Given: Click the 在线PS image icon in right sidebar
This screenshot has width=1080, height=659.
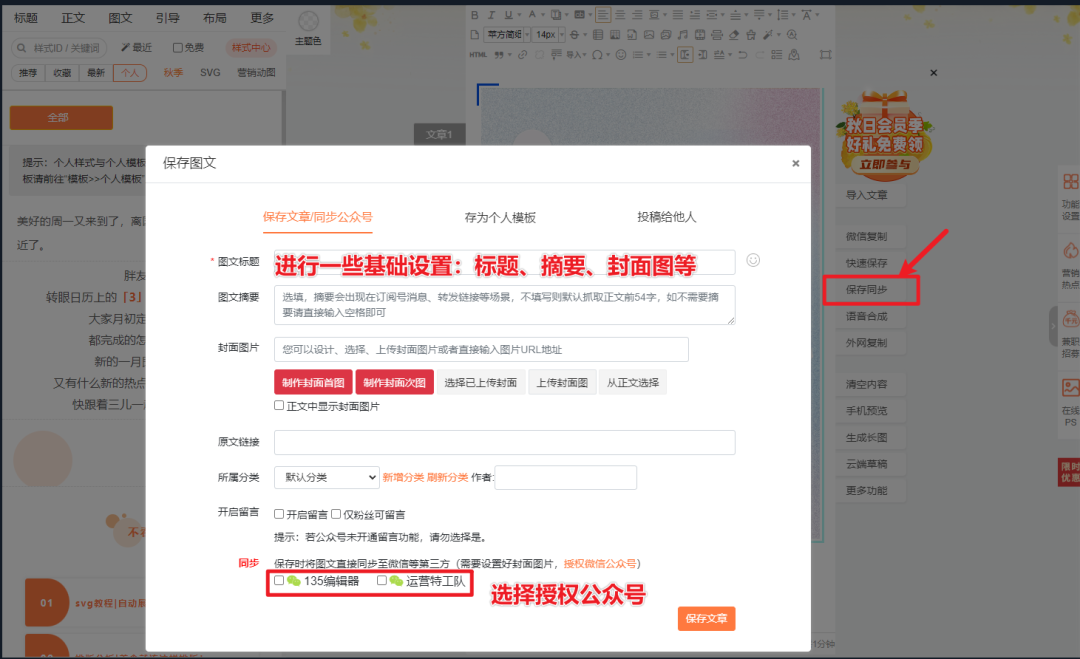Looking at the screenshot, I should (x=1070, y=388).
